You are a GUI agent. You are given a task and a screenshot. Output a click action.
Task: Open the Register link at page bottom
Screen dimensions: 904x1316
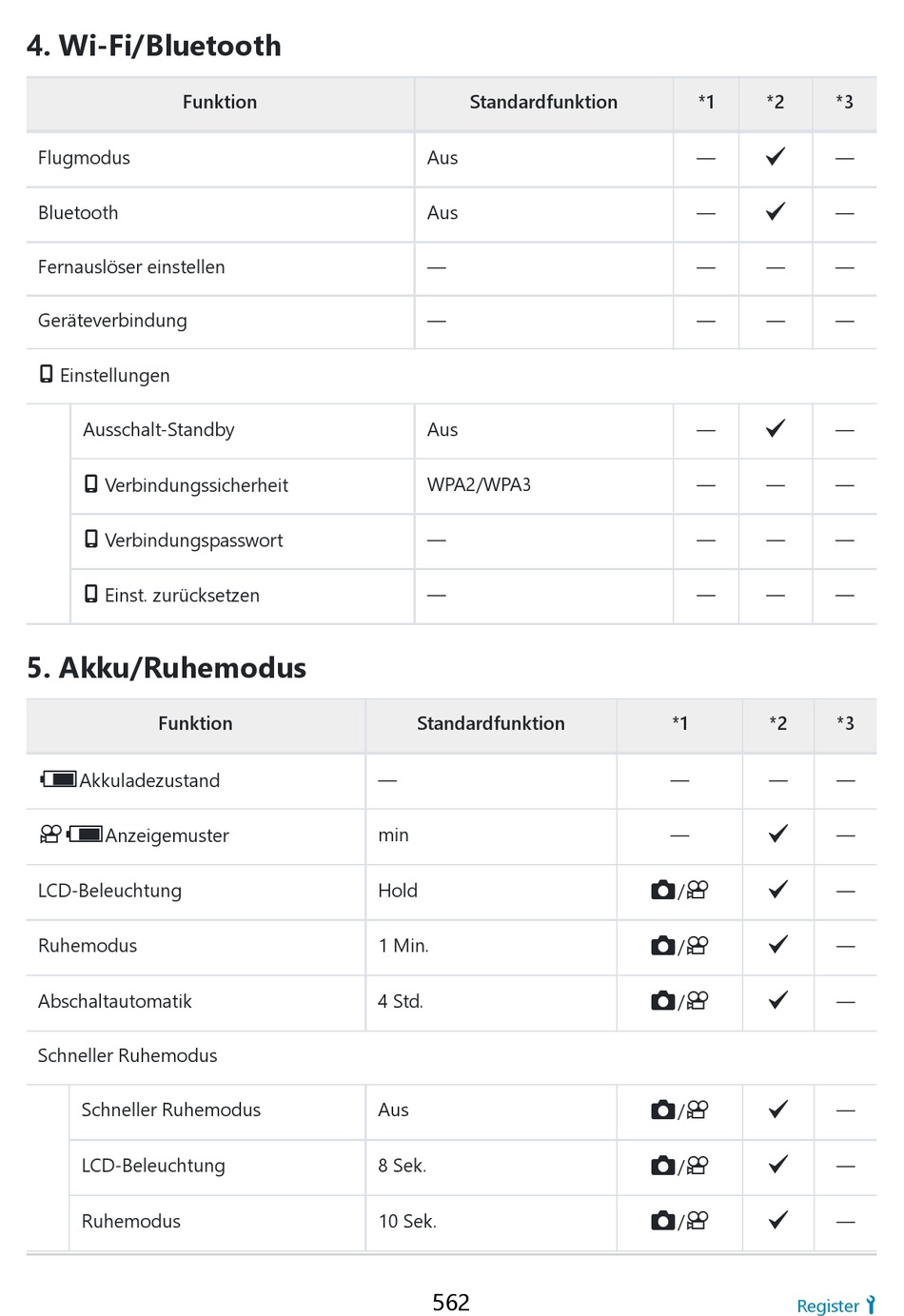[x=828, y=1306]
